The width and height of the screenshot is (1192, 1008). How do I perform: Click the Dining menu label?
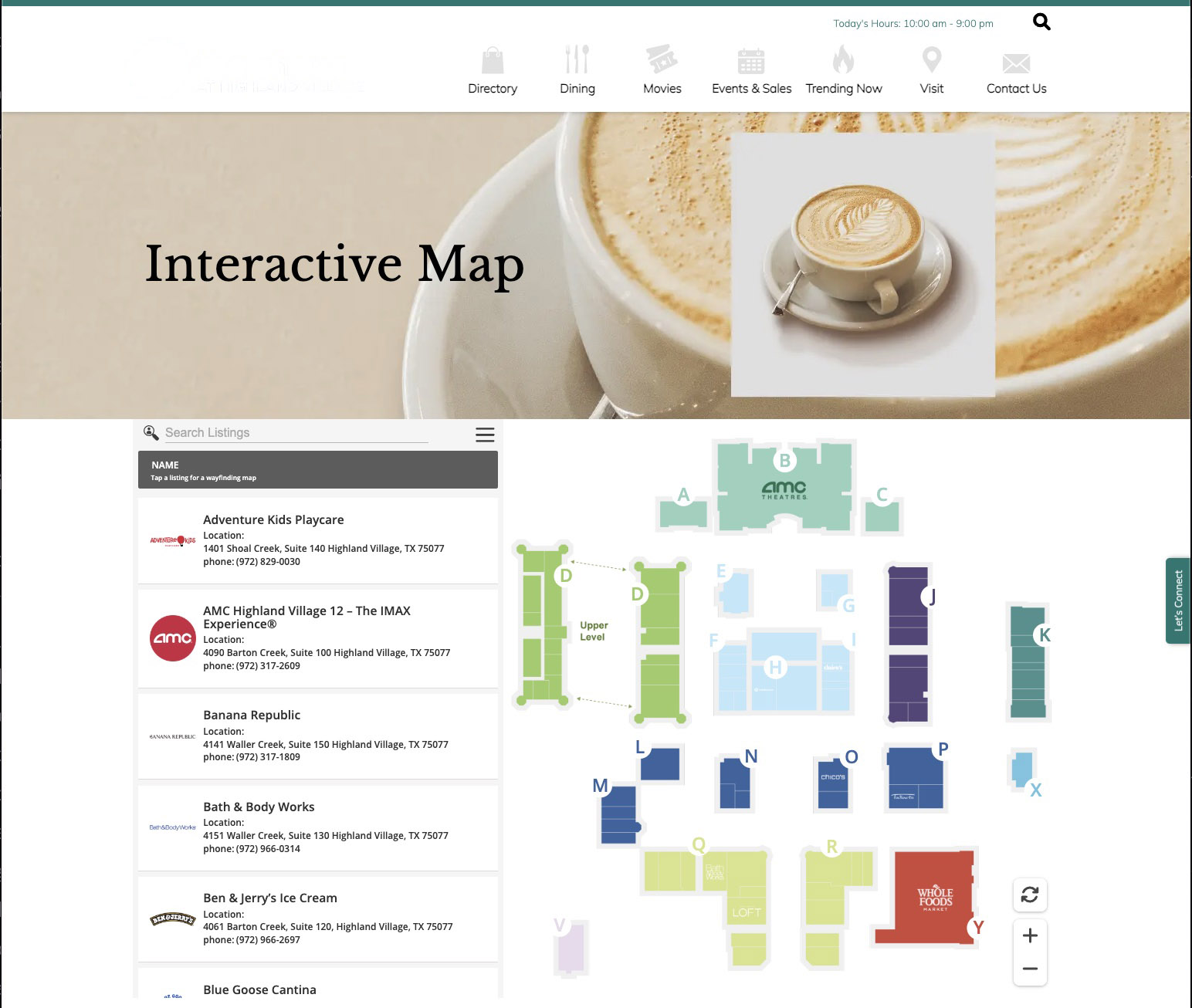click(x=577, y=89)
